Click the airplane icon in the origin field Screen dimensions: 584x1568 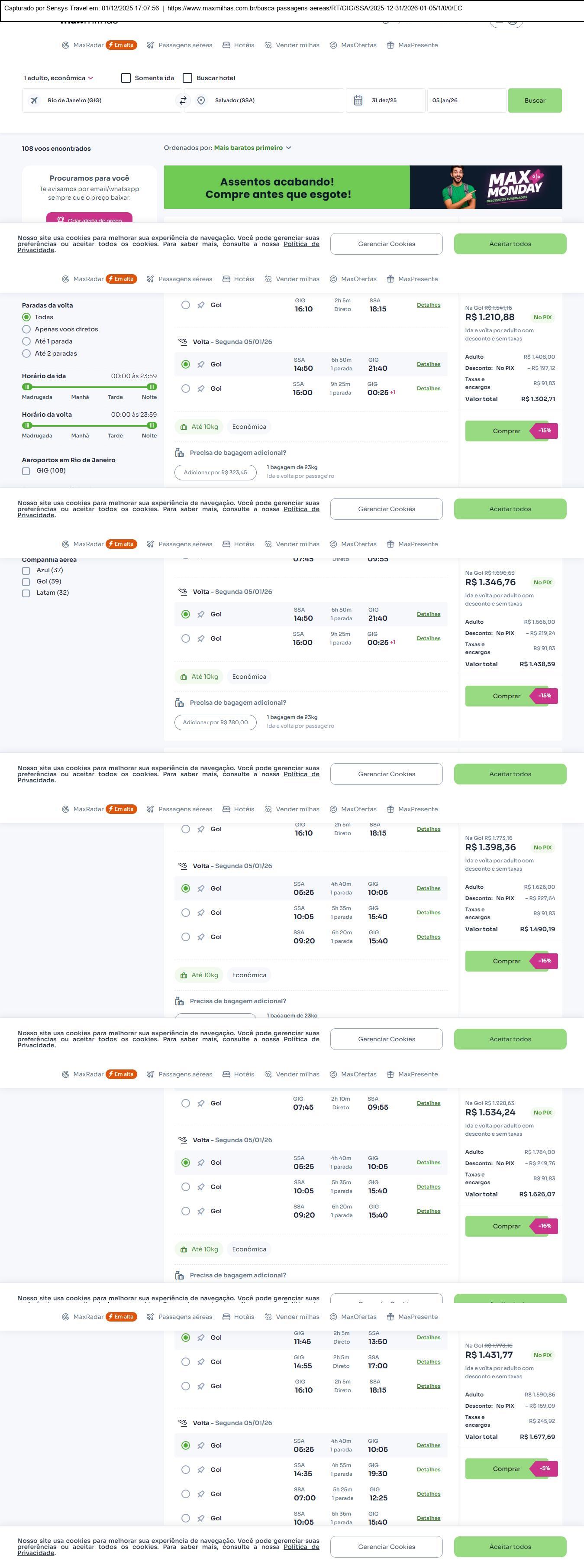click(x=34, y=100)
